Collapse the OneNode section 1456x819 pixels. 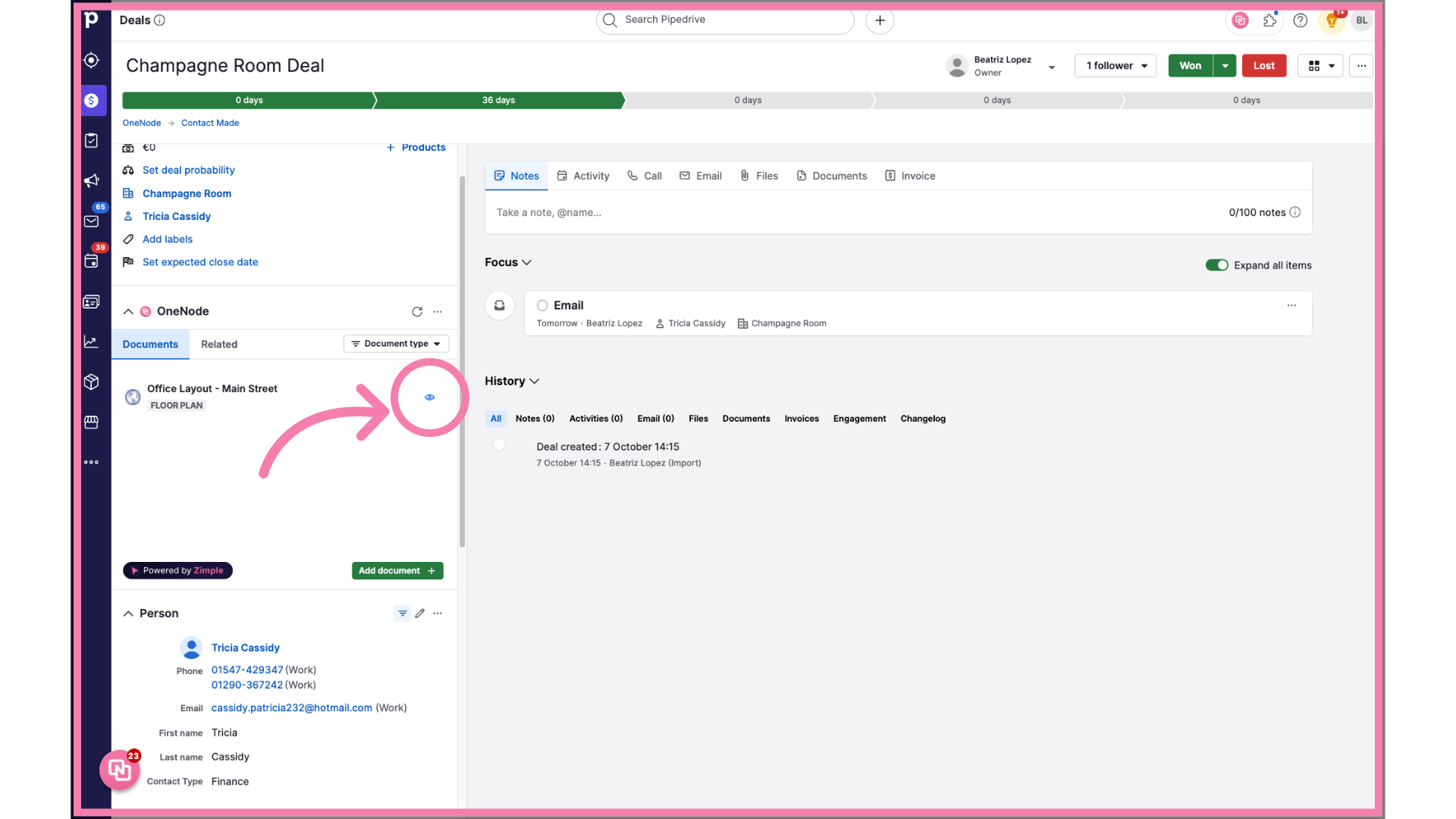click(x=128, y=312)
